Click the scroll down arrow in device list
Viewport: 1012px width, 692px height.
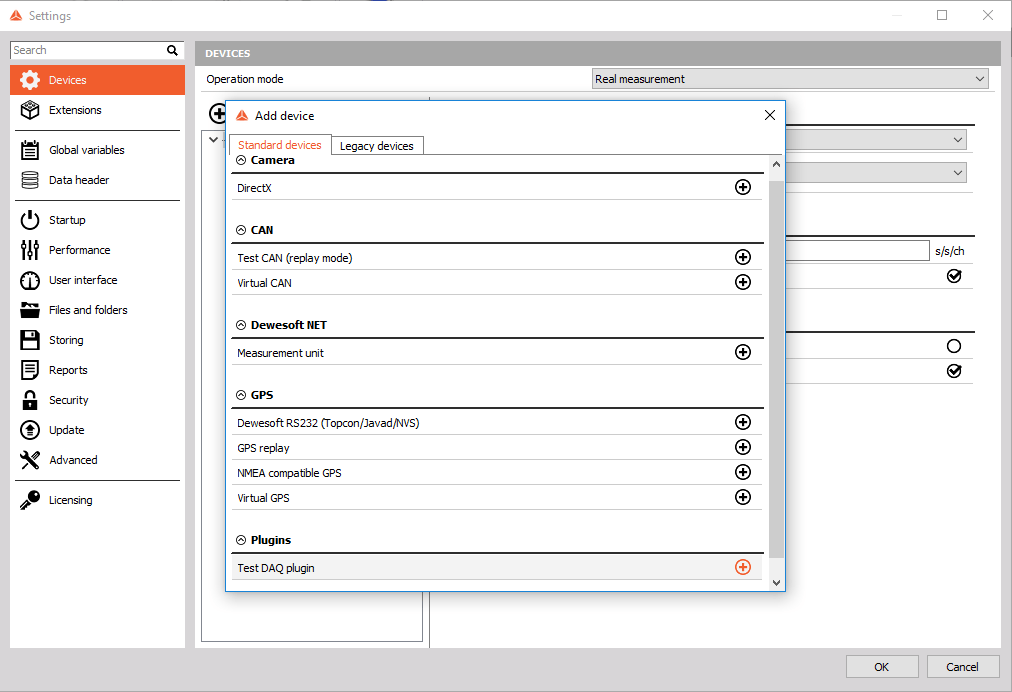(x=776, y=582)
